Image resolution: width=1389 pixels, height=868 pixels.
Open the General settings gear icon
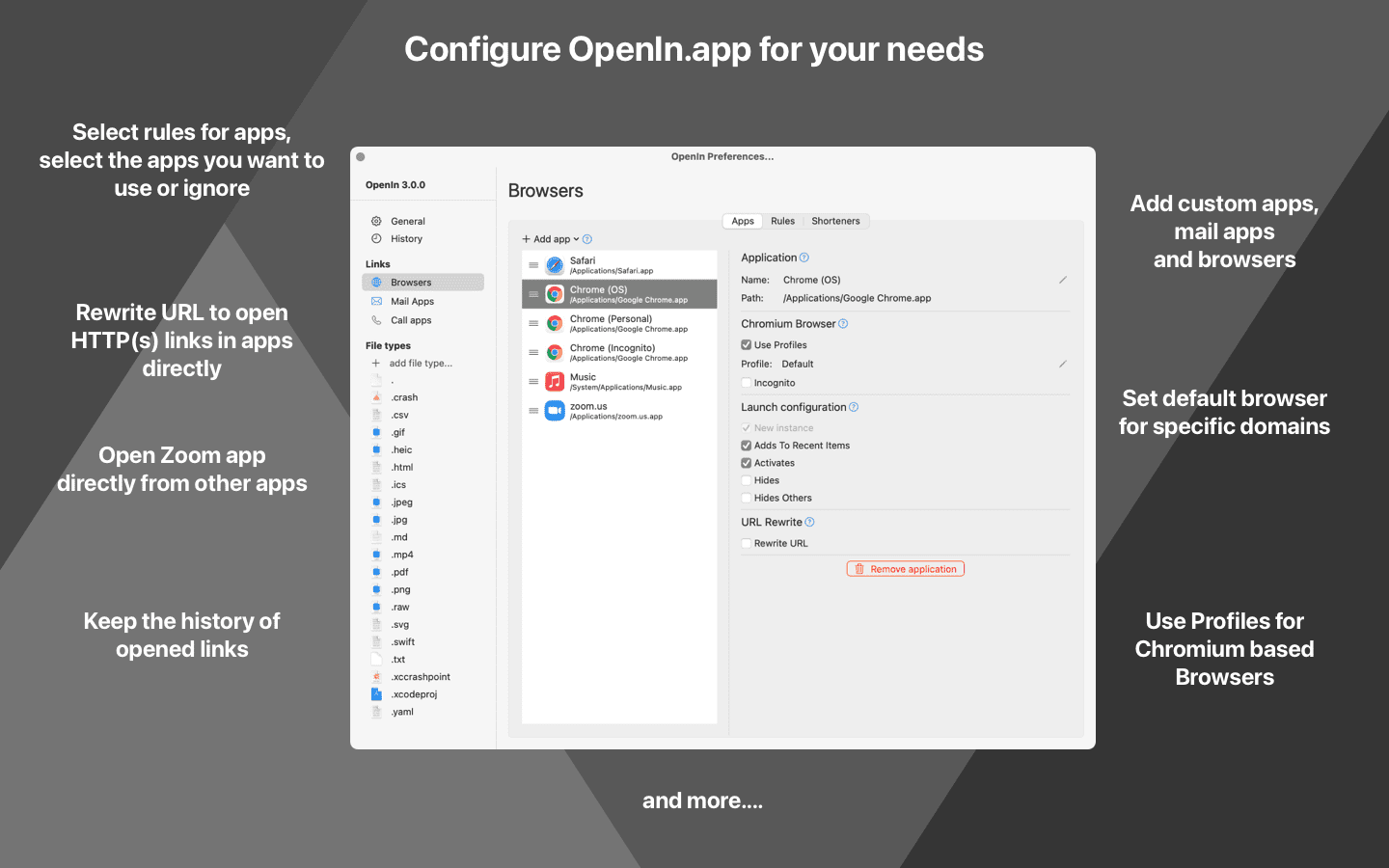[376, 221]
